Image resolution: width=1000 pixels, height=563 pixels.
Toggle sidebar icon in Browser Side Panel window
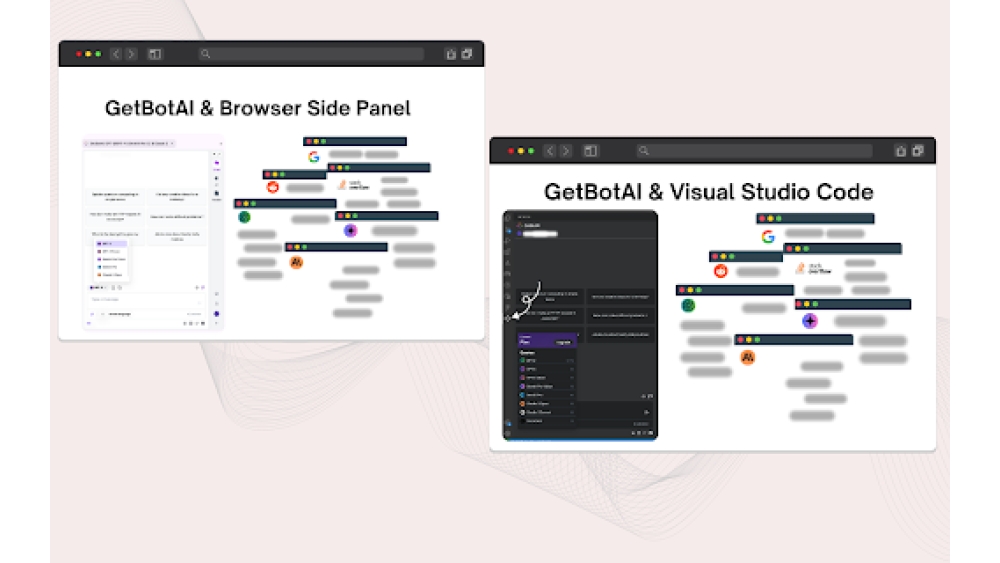click(x=155, y=54)
